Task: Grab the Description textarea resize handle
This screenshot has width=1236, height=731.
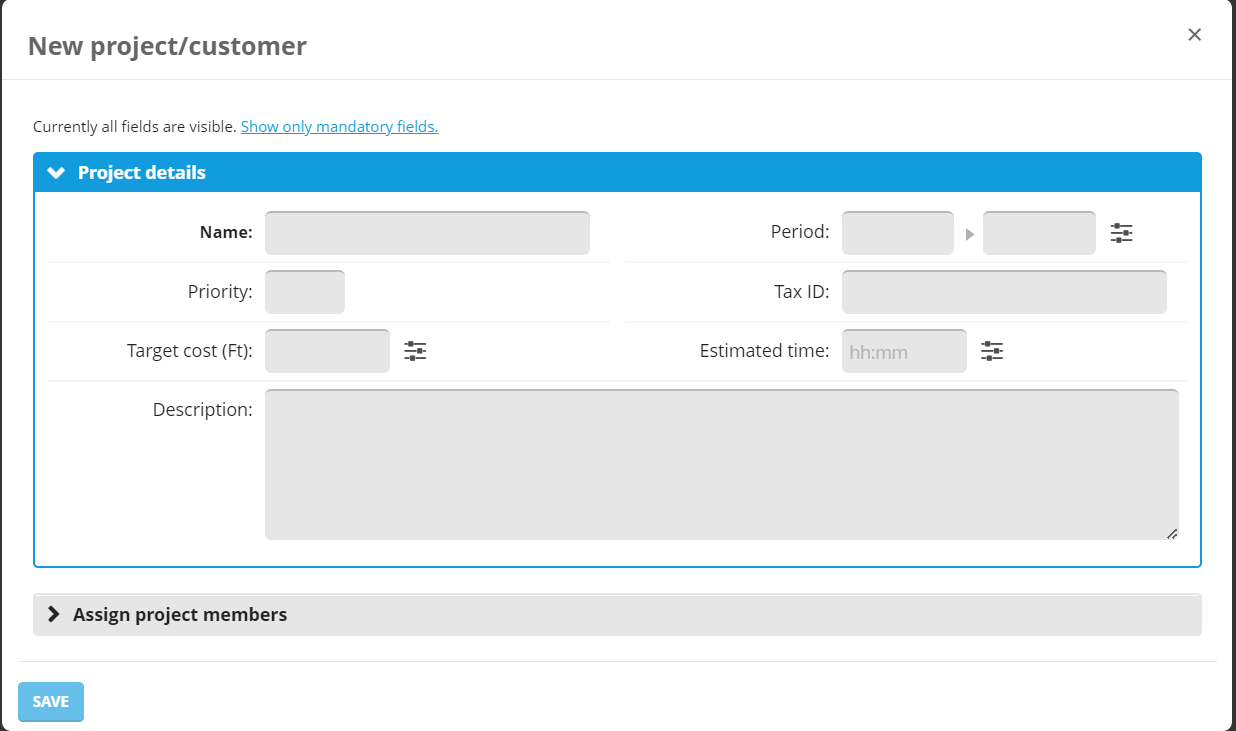Action: tap(1172, 534)
